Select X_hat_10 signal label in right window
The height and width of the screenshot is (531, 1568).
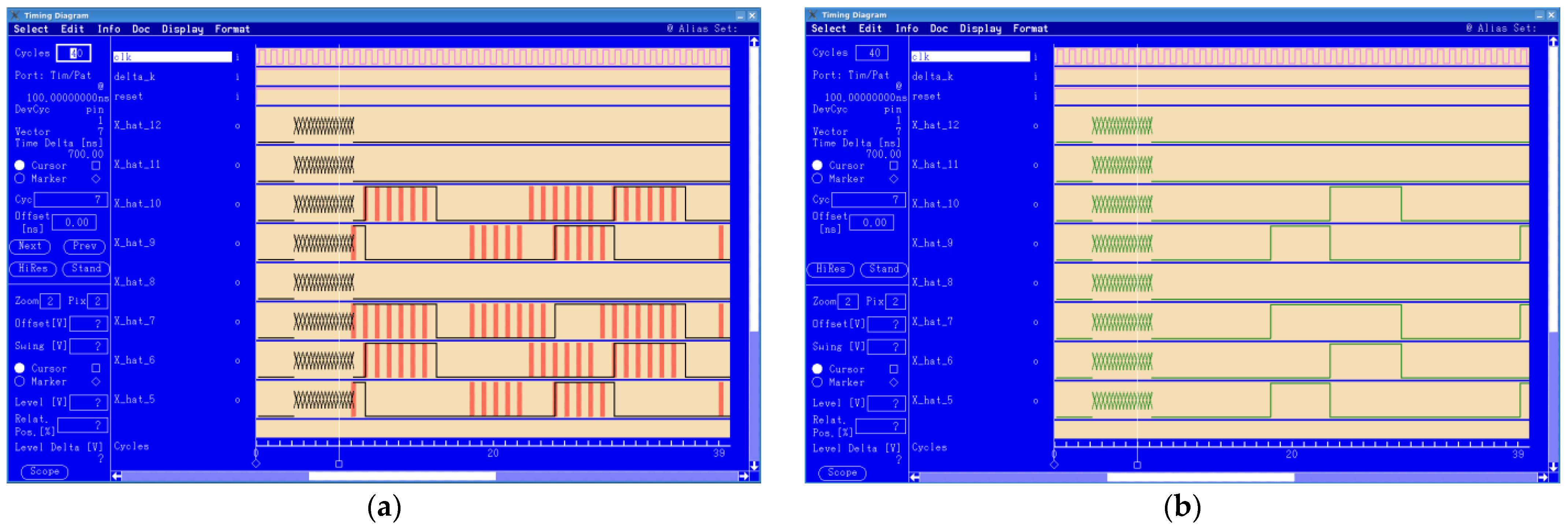pyautogui.click(x=935, y=204)
